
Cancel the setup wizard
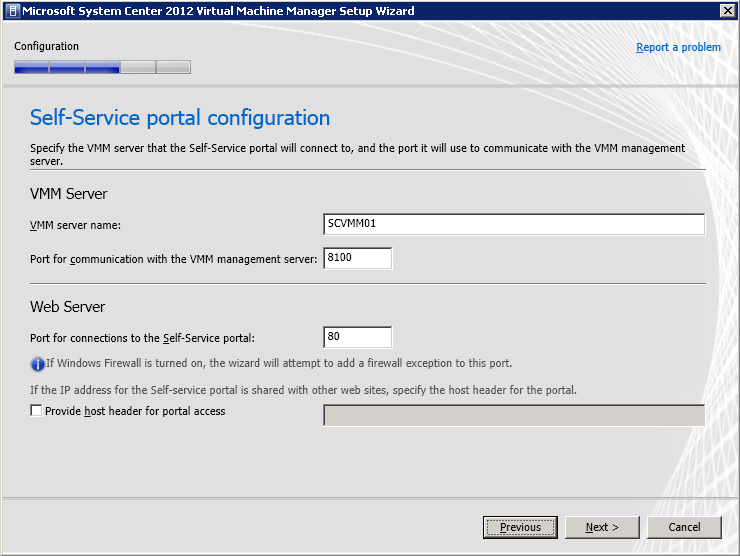coord(684,527)
